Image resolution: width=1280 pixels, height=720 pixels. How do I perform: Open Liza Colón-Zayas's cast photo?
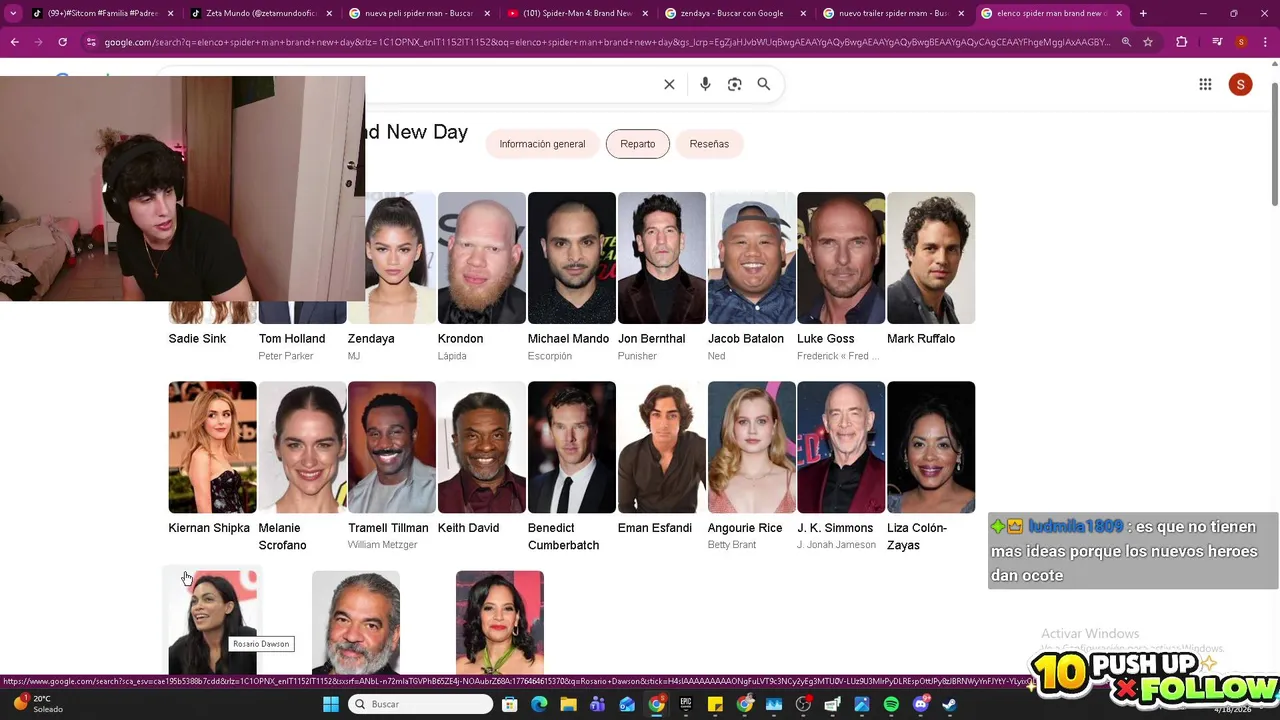931,447
